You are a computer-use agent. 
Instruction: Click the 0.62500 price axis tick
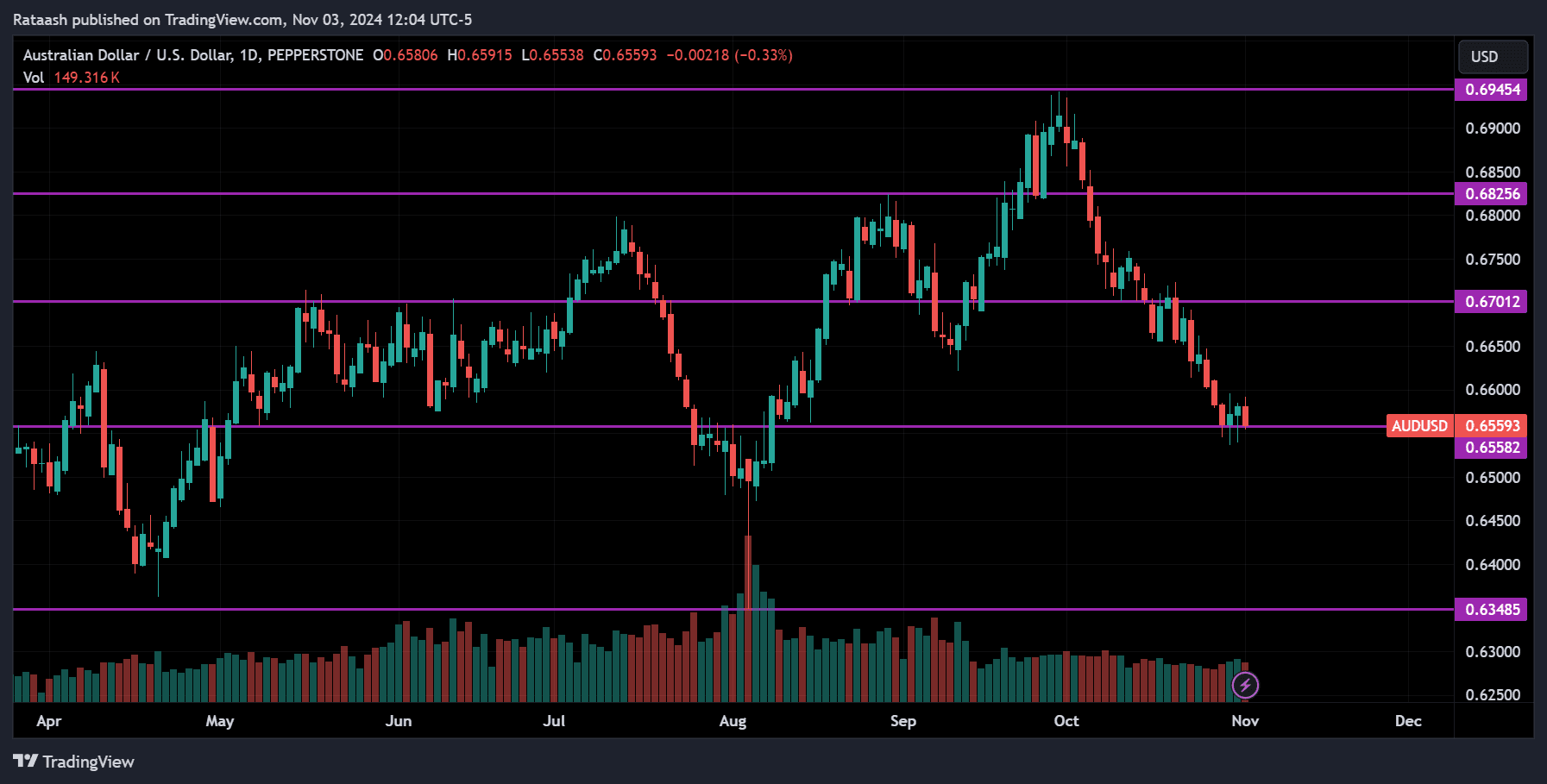tap(1493, 695)
